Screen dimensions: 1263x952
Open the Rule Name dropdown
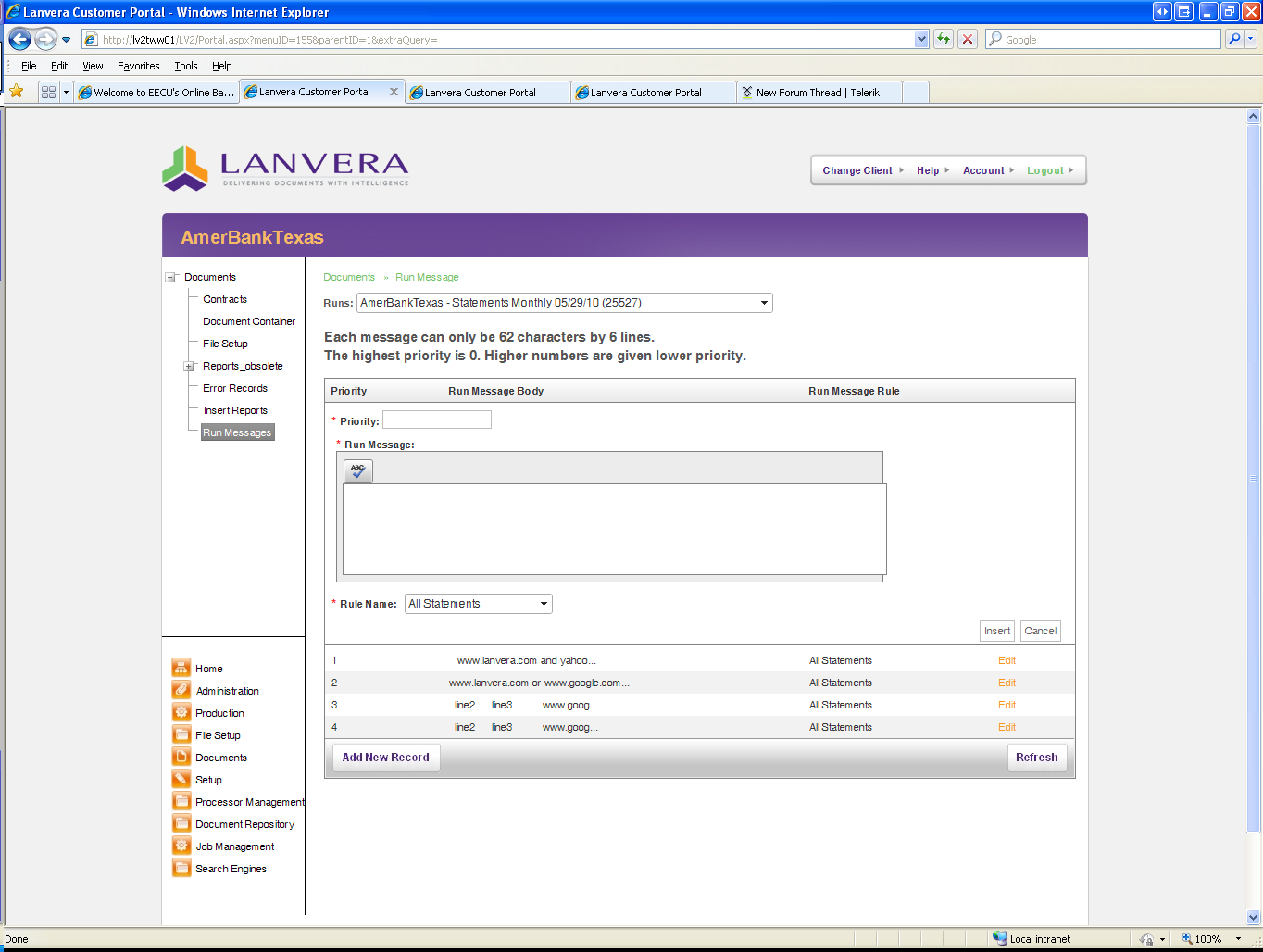tap(544, 604)
